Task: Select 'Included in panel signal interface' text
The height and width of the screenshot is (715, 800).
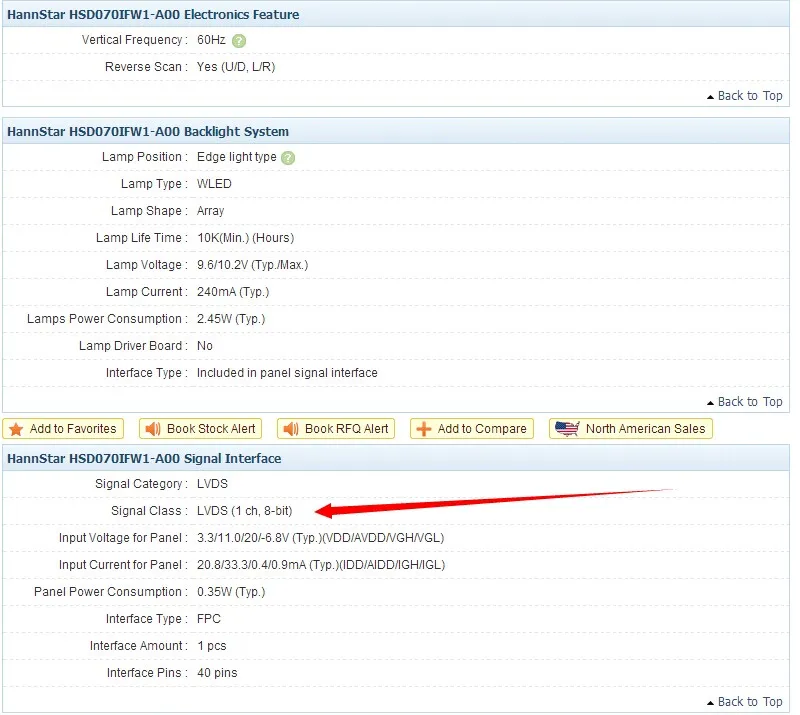Action: coord(287,373)
